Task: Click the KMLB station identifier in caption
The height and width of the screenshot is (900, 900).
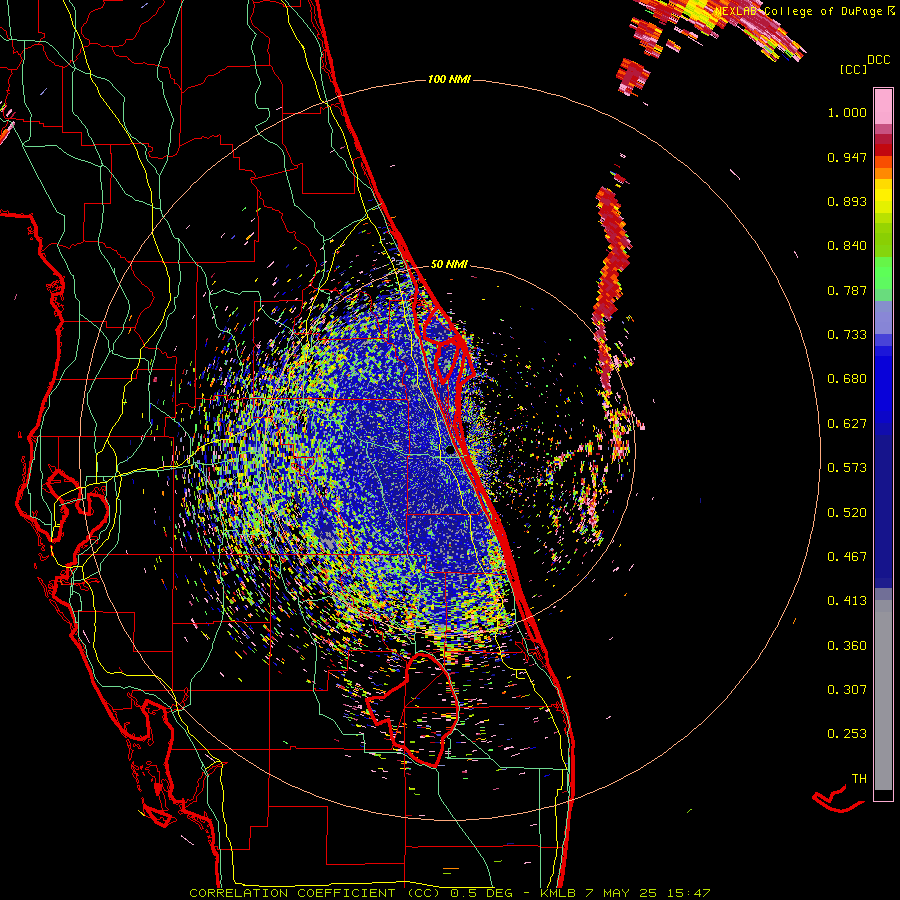Action: pos(557,893)
